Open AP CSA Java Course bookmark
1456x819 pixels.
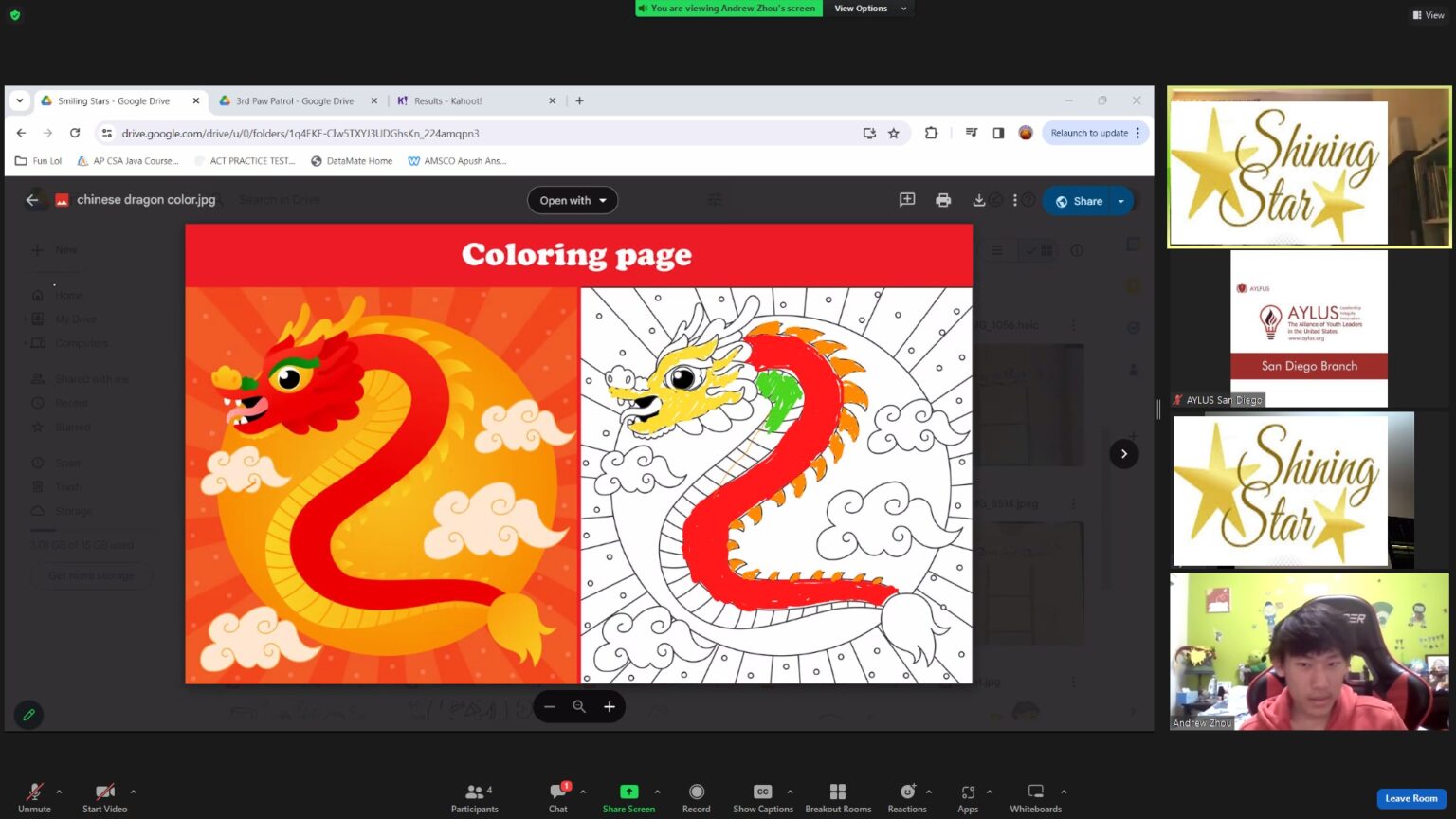coord(127,161)
